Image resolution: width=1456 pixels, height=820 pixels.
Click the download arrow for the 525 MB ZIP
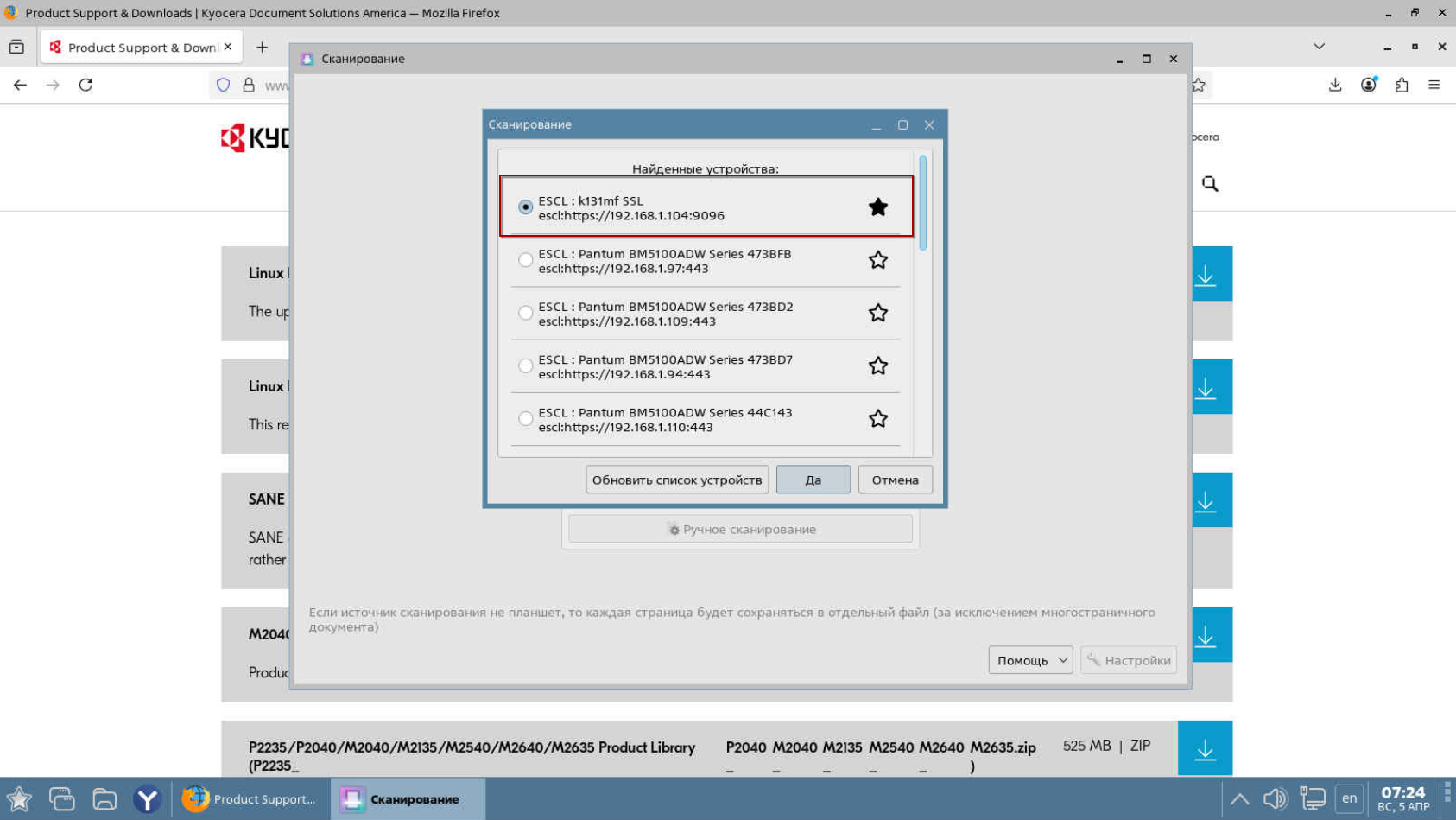click(1205, 748)
